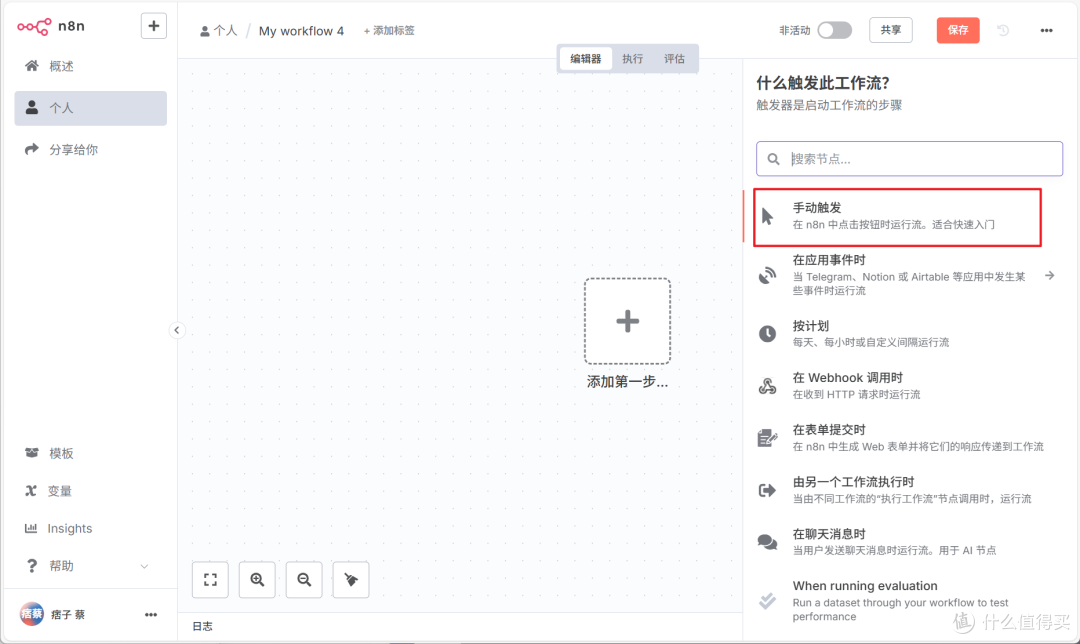Open Insights in sidebar
Image resolution: width=1080 pixels, height=644 pixels.
[90, 528]
